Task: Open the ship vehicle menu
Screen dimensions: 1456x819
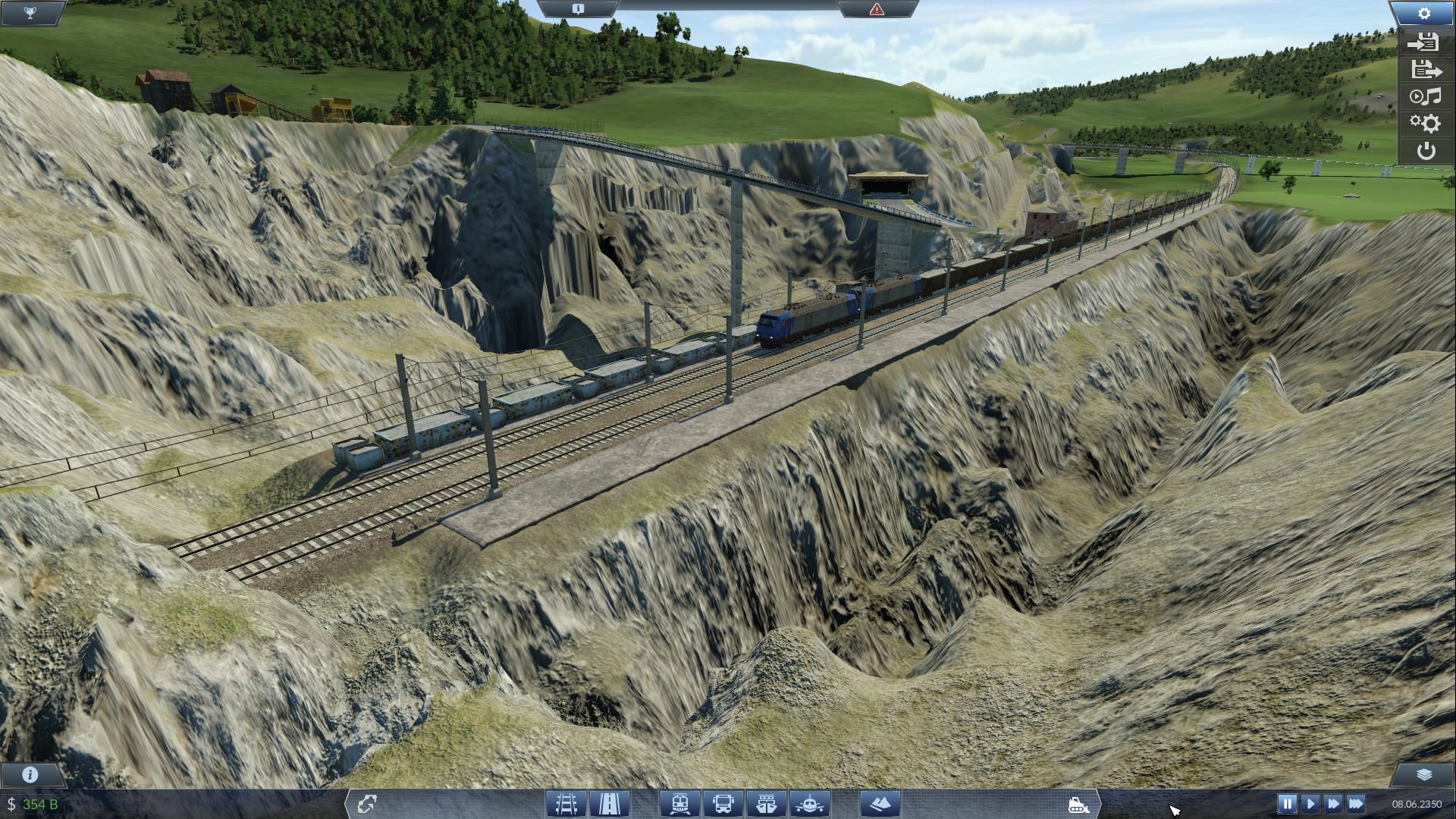Action: (766, 803)
